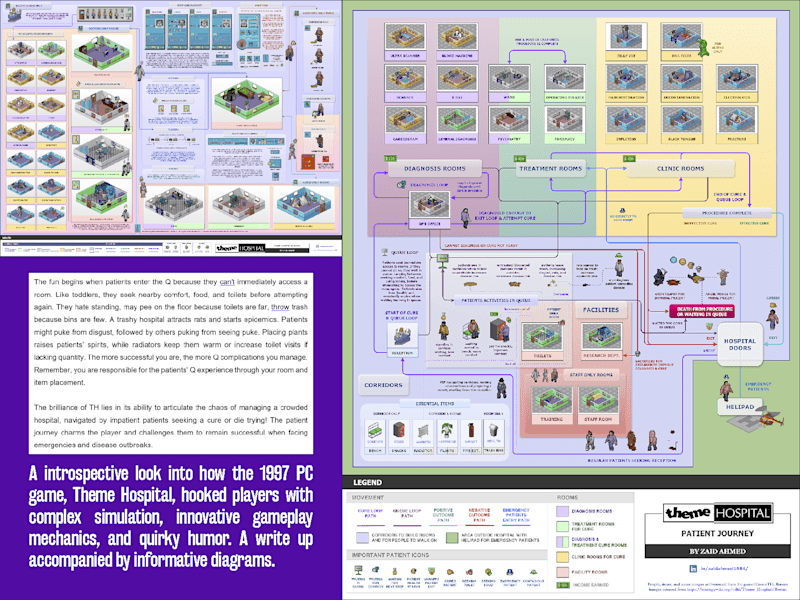Select the Electrolysis clinic image

pos(736,79)
